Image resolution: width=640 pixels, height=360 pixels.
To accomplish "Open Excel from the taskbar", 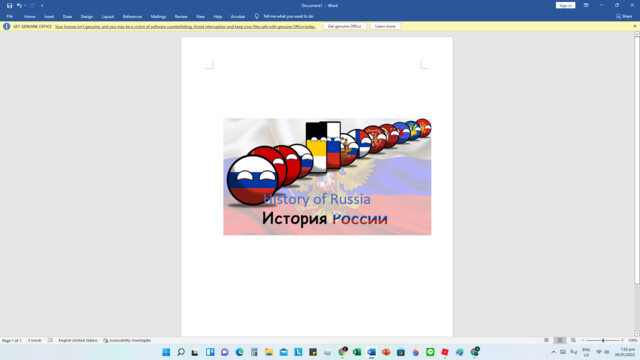I will point(357,352).
